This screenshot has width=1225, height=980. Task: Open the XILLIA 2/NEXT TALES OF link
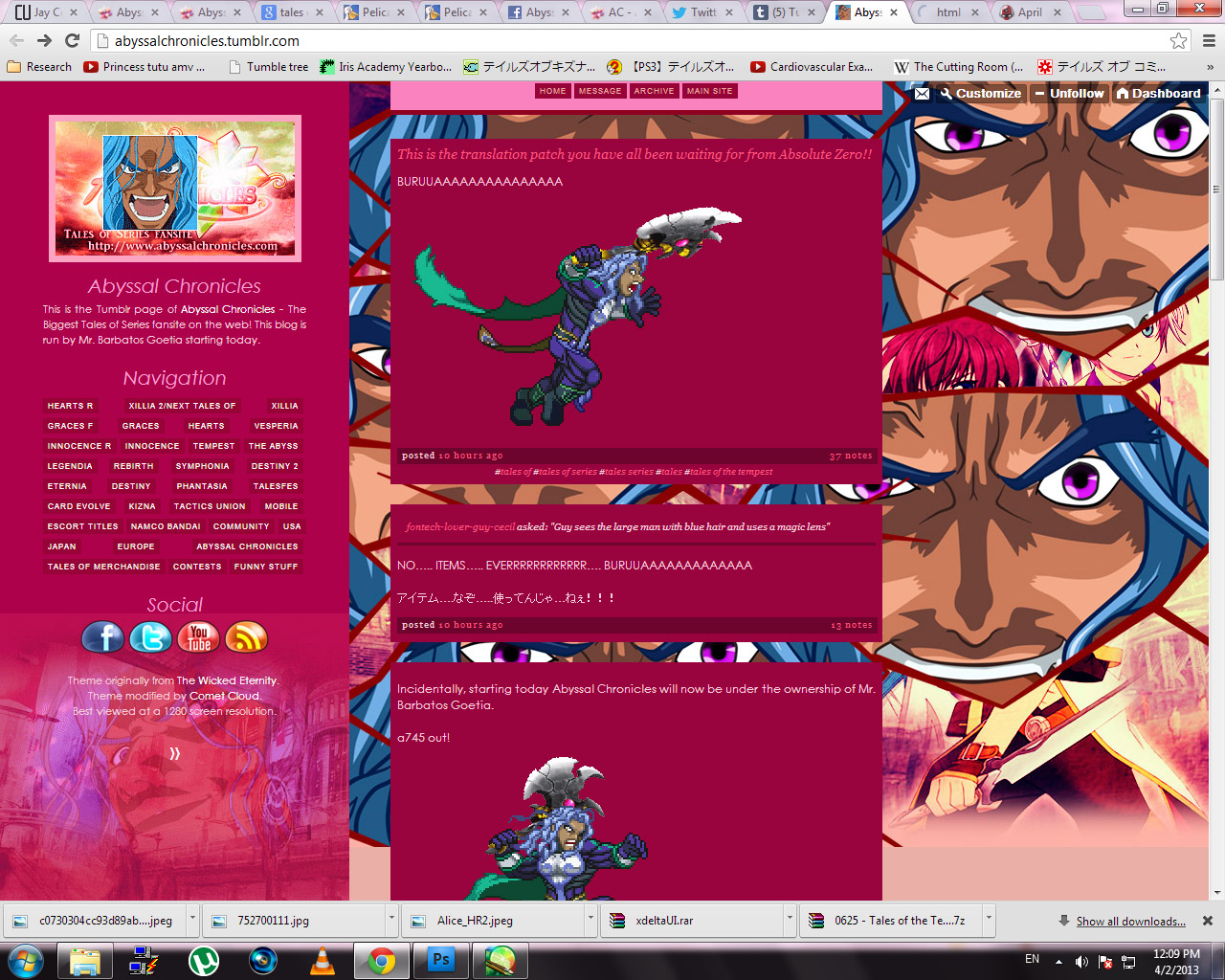pos(182,406)
